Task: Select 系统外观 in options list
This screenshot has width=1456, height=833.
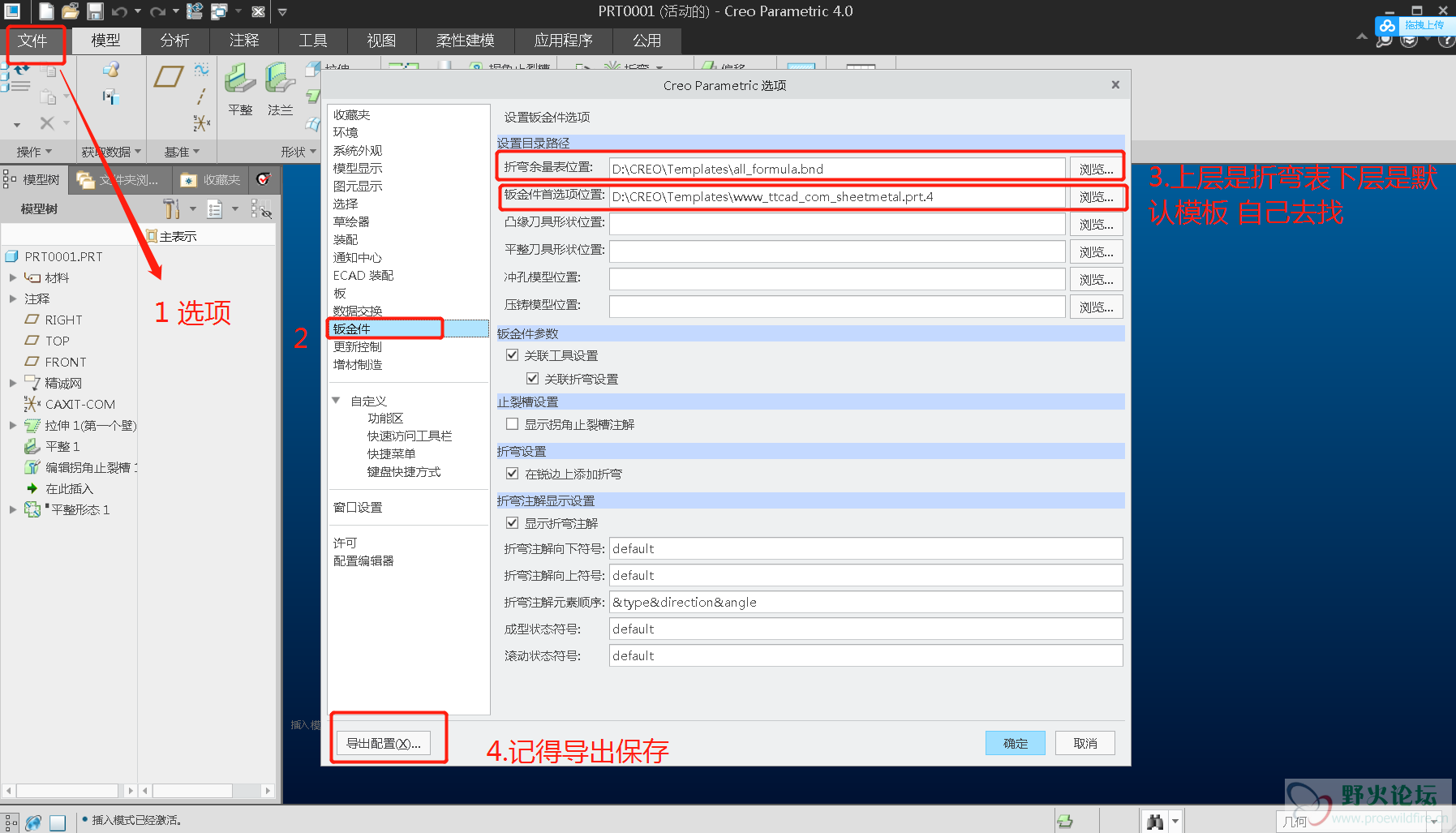Action: (358, 150)
